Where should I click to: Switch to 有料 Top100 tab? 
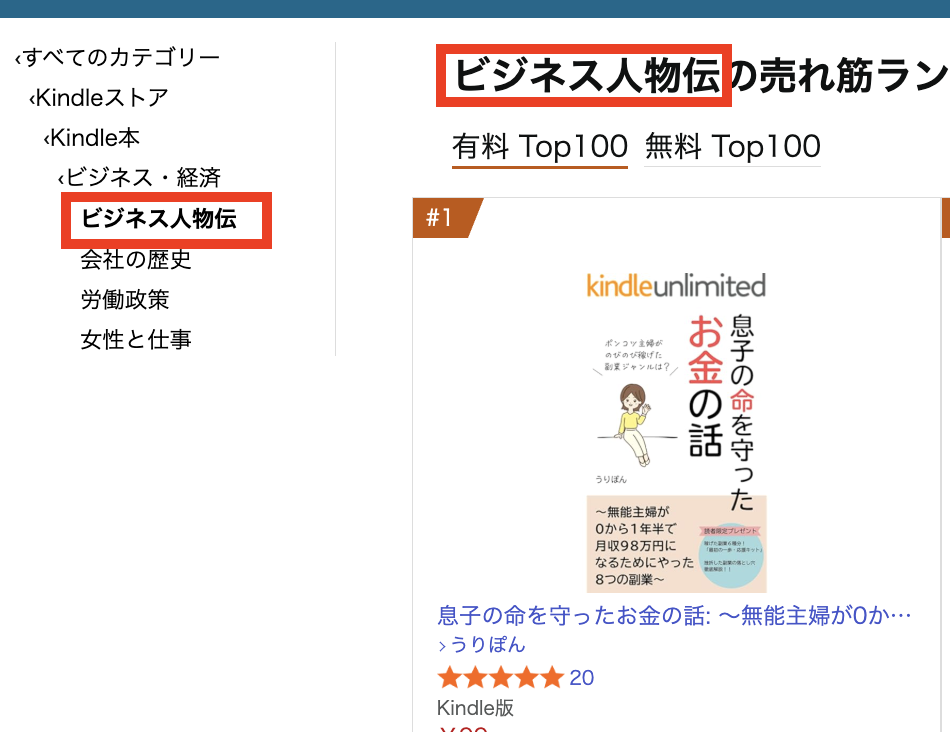click(540, 147)
